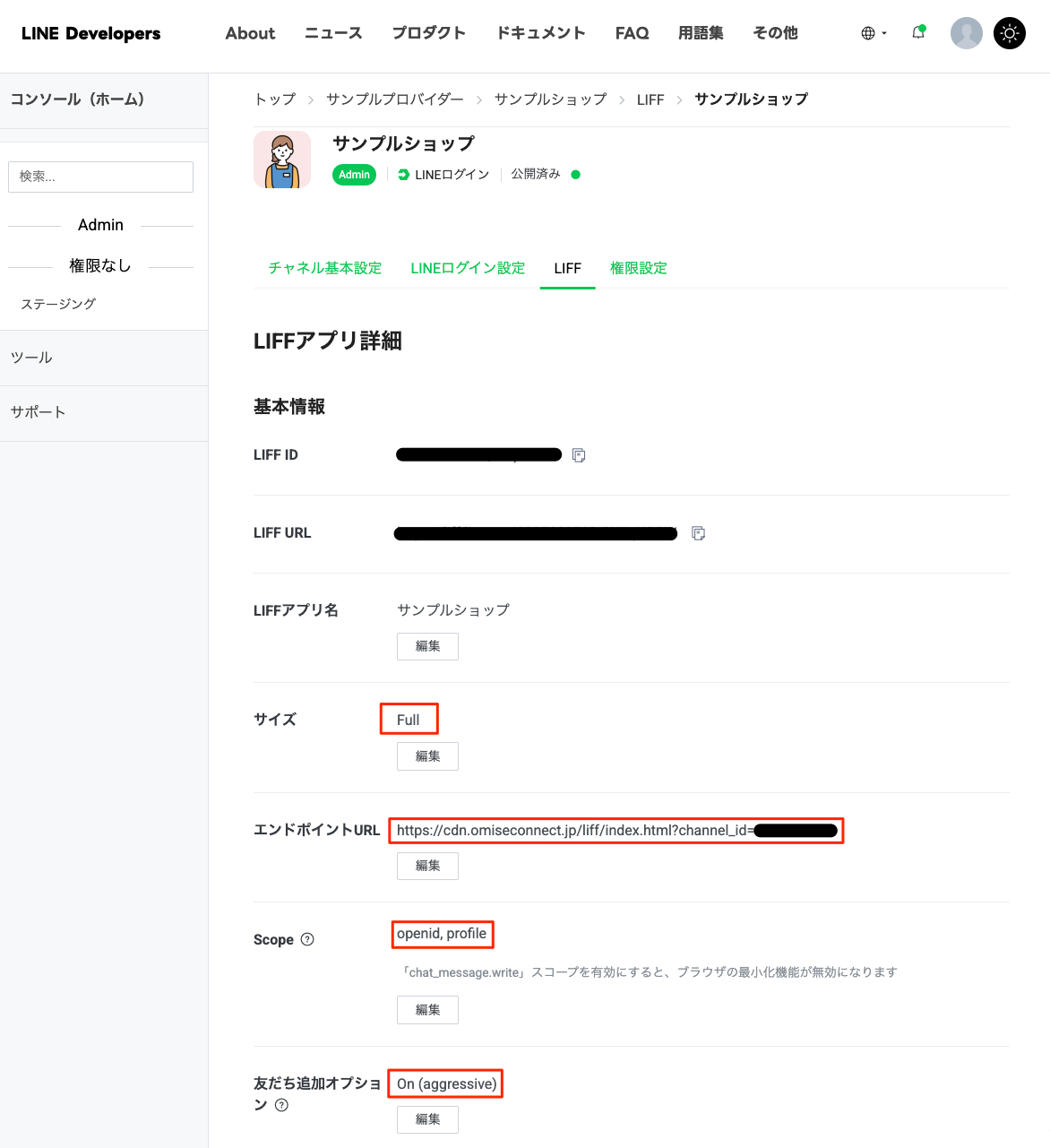The width and height of the screenshot is (1050, 1148).
Task: Click the サンプルショップ channel avatar image
Action: pos(282,160)
